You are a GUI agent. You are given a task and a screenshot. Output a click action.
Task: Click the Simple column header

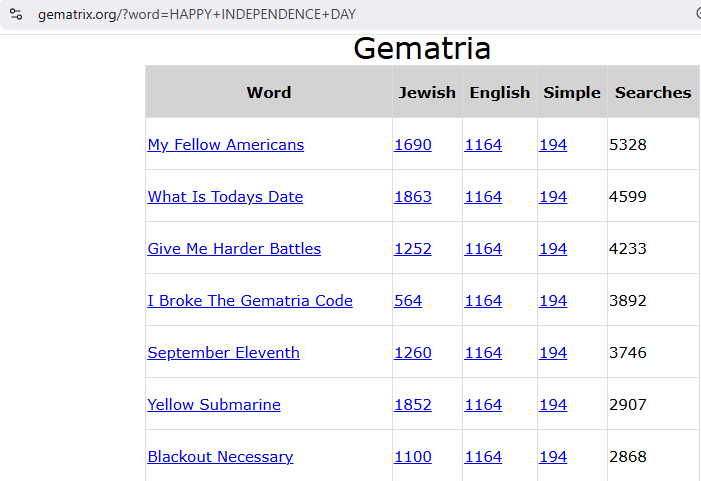pos(572,92)
